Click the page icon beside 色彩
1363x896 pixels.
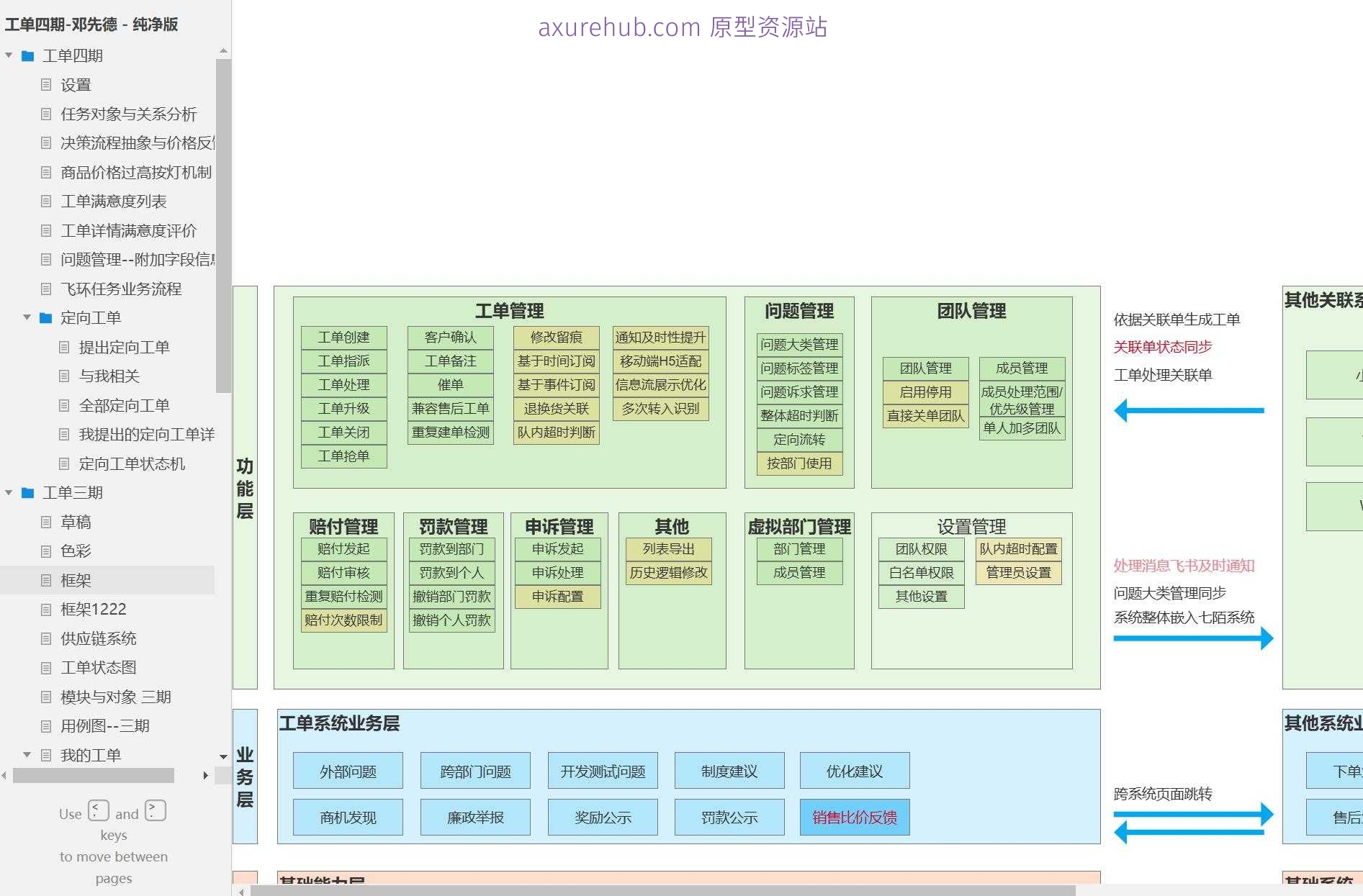click(45, 551)
